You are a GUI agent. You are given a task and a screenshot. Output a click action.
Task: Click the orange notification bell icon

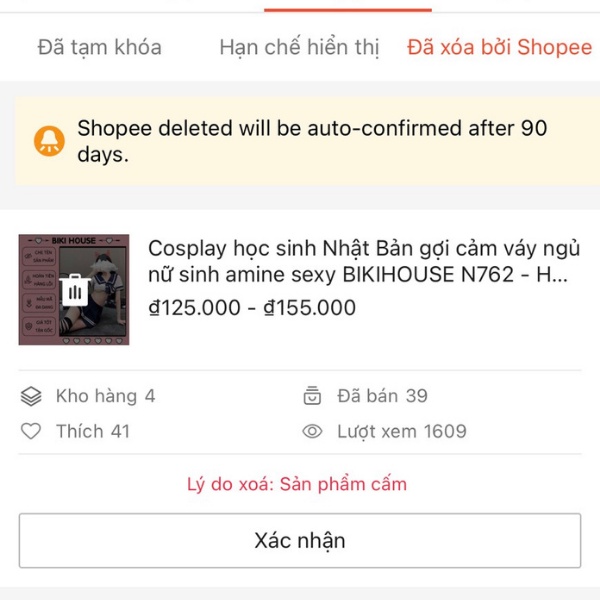pos(48,141)
